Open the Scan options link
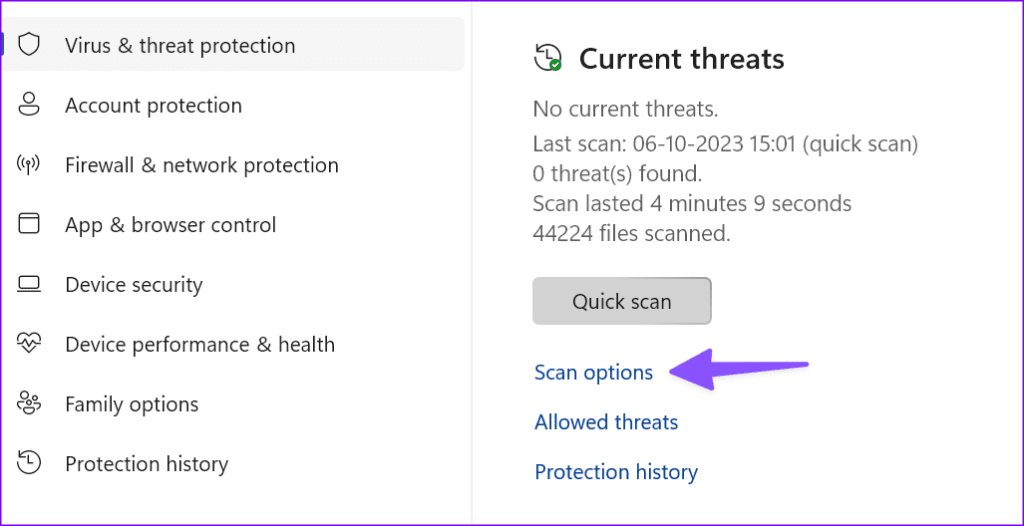 (593, 373)
